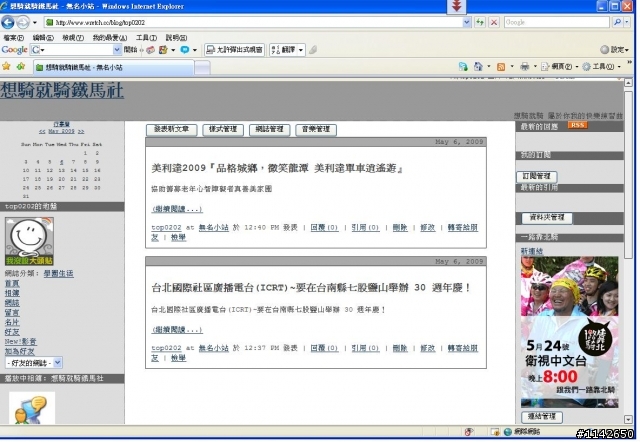The image size is (640, 442).
Task: Open a new blank tab
Action: coord(202,68)
